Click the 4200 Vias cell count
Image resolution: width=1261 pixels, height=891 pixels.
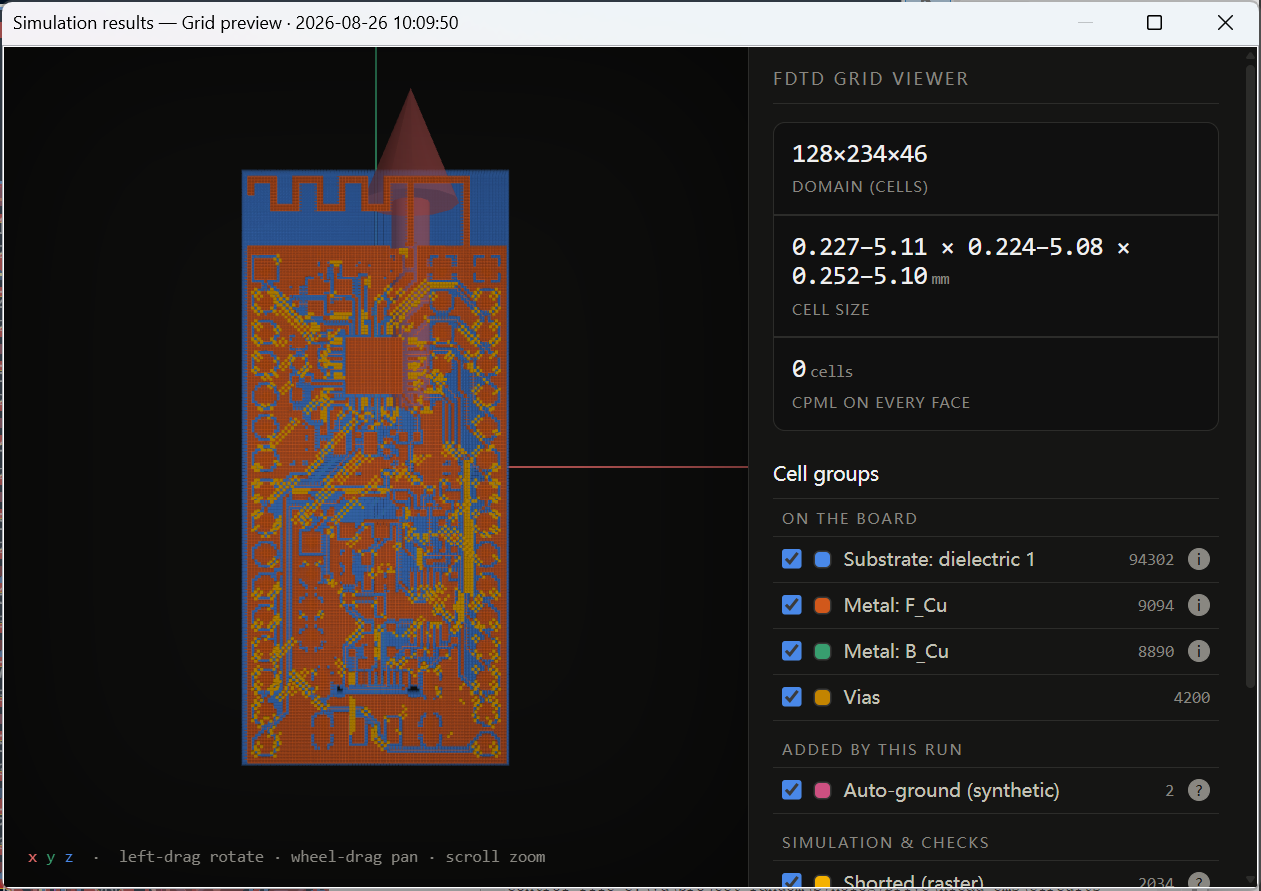pos(1192,698)
